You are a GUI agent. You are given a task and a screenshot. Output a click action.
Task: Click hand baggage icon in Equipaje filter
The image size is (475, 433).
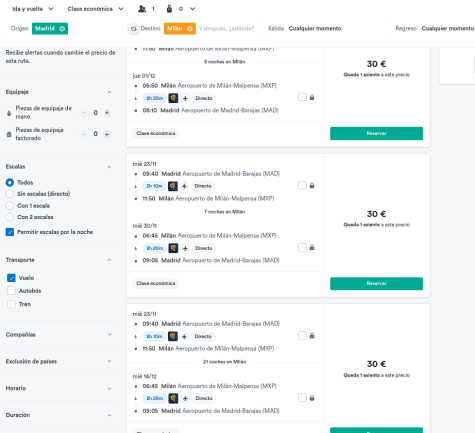(9, 113)
